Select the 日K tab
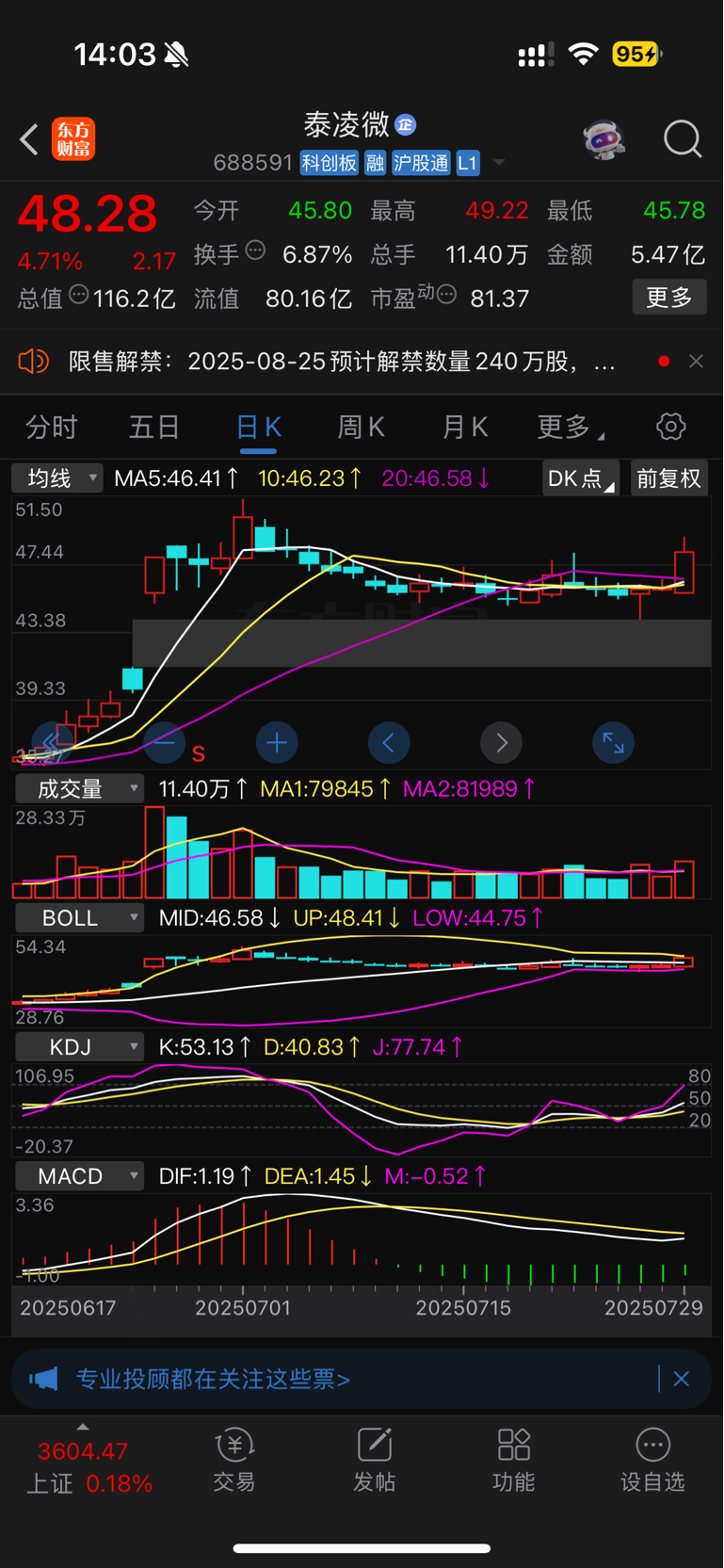Image resolution: width=724 pixels, height=1568 pixels. pos(258,427)
